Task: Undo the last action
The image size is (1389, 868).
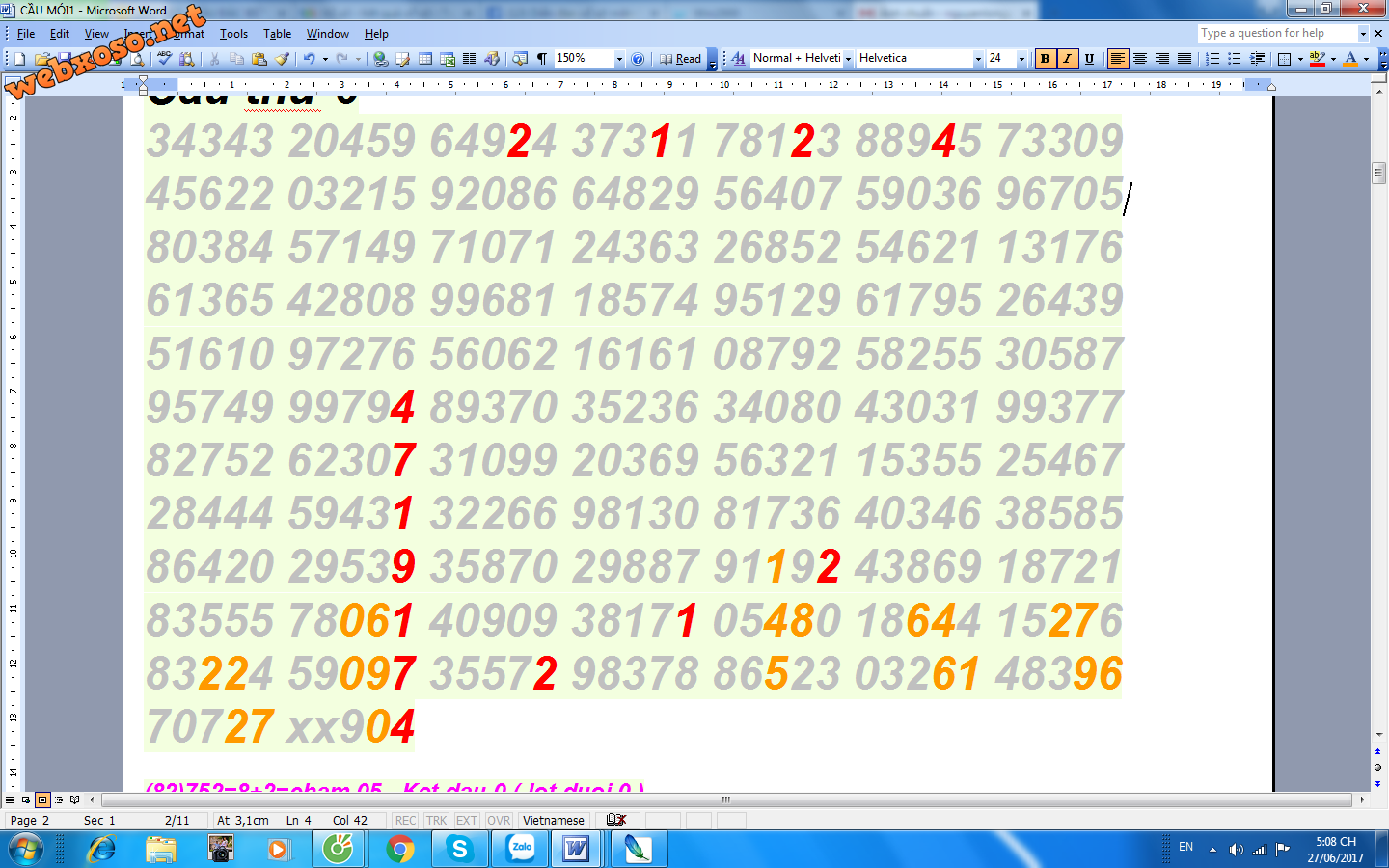Action: point(309,59)
